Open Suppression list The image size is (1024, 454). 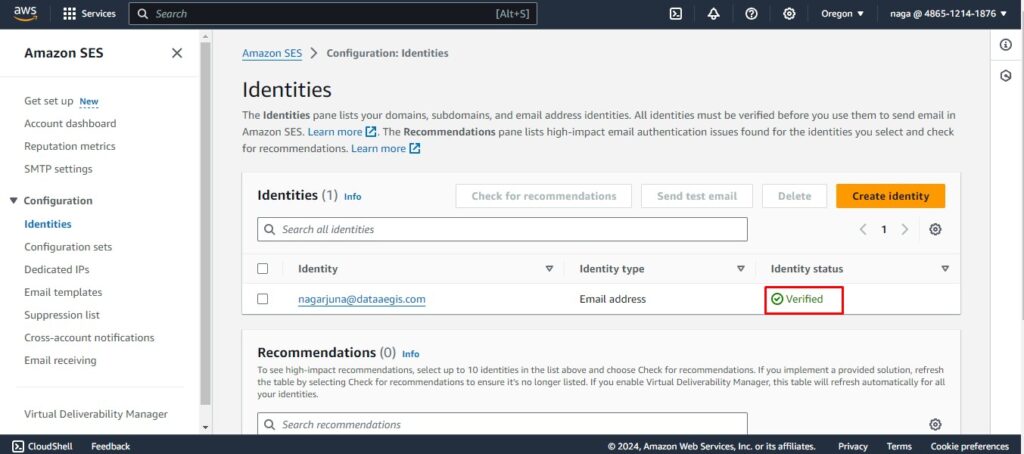pos(62,315)
